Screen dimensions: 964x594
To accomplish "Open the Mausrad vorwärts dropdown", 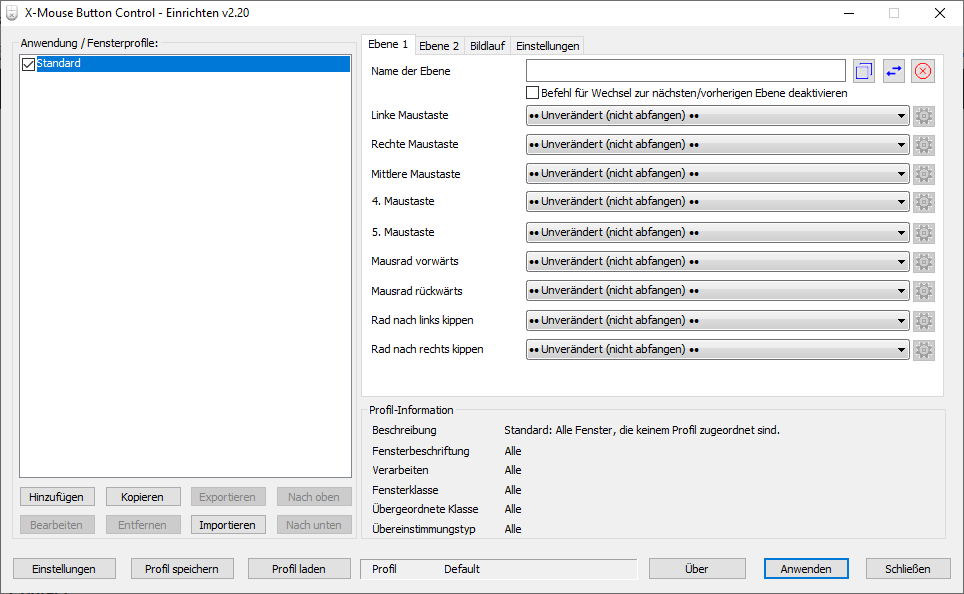I will point(717,261).
